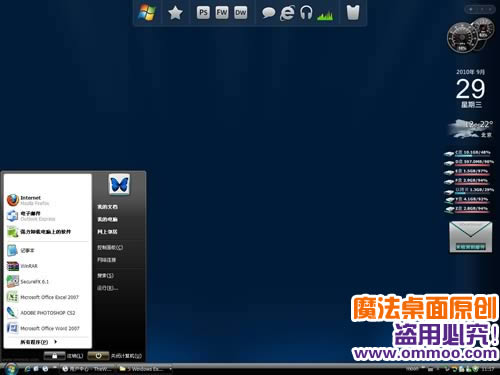Open the recycle bin dock icon
This screenshot has width=500, height=375.
(353, 13)
